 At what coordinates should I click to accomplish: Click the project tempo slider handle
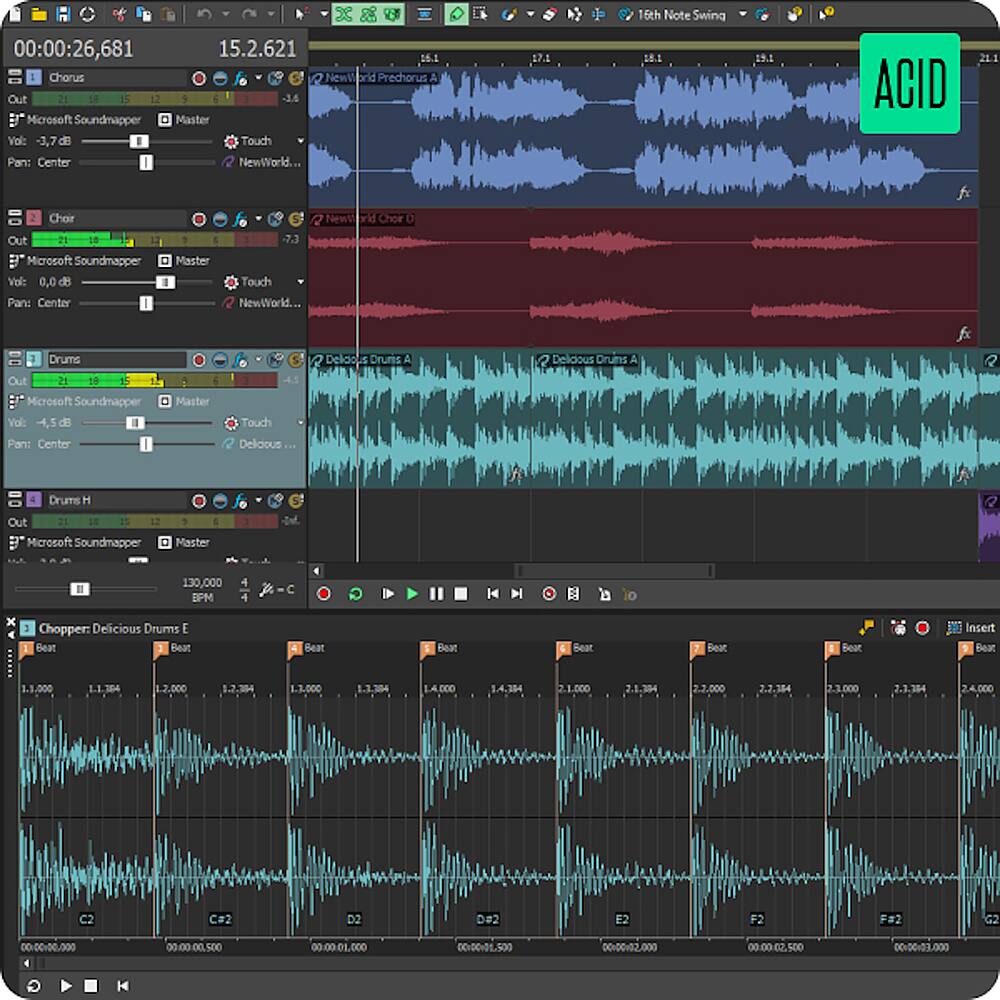tap(80, 589)
